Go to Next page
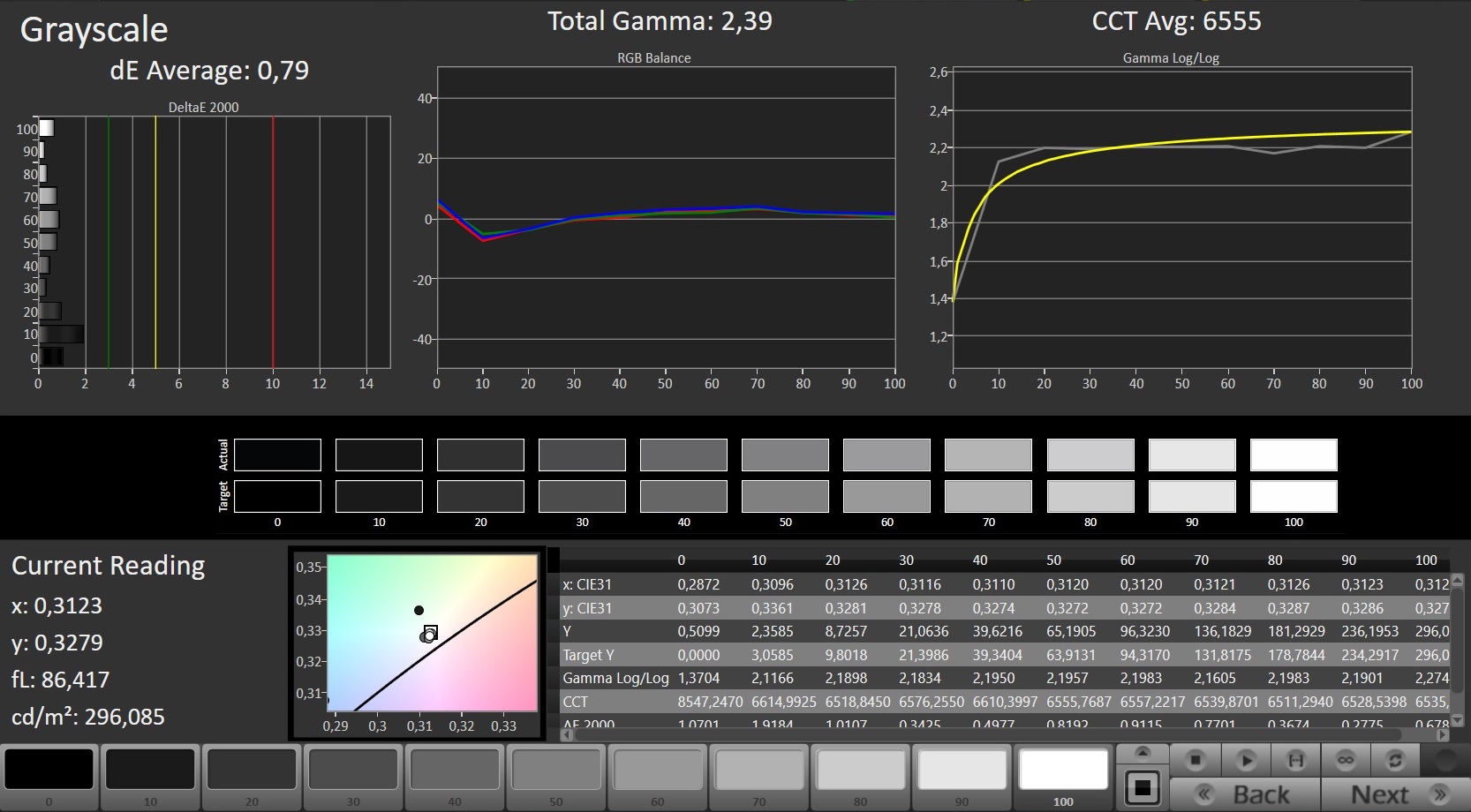Image resolution: width=1471 pixels, height=812 pixels. click(1396, 795)
